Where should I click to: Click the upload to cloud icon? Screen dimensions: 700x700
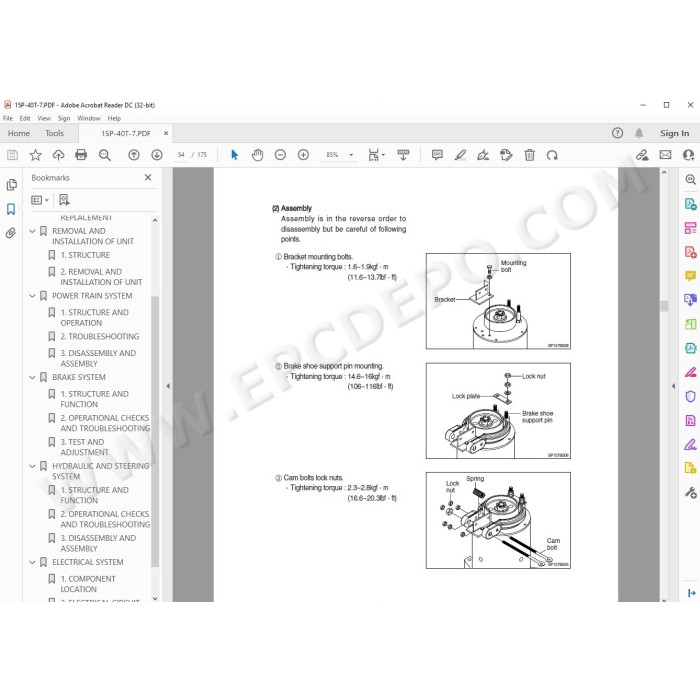[x=58, y=155]
